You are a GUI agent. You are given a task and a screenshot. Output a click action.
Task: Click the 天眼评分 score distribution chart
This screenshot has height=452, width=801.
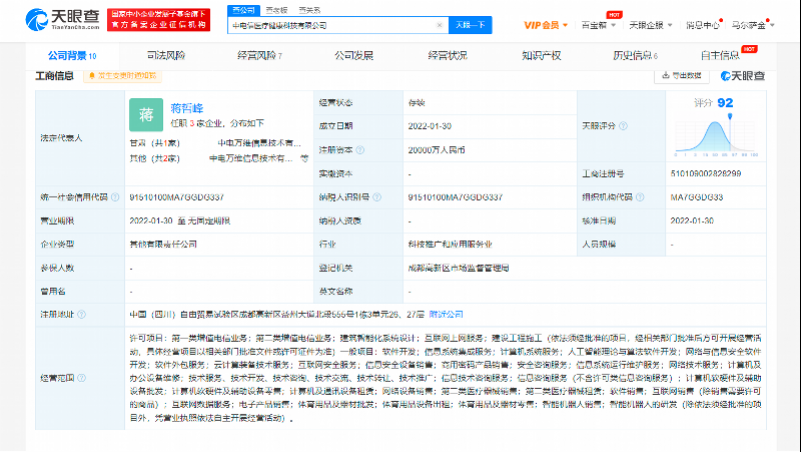[x=716, y=136]
